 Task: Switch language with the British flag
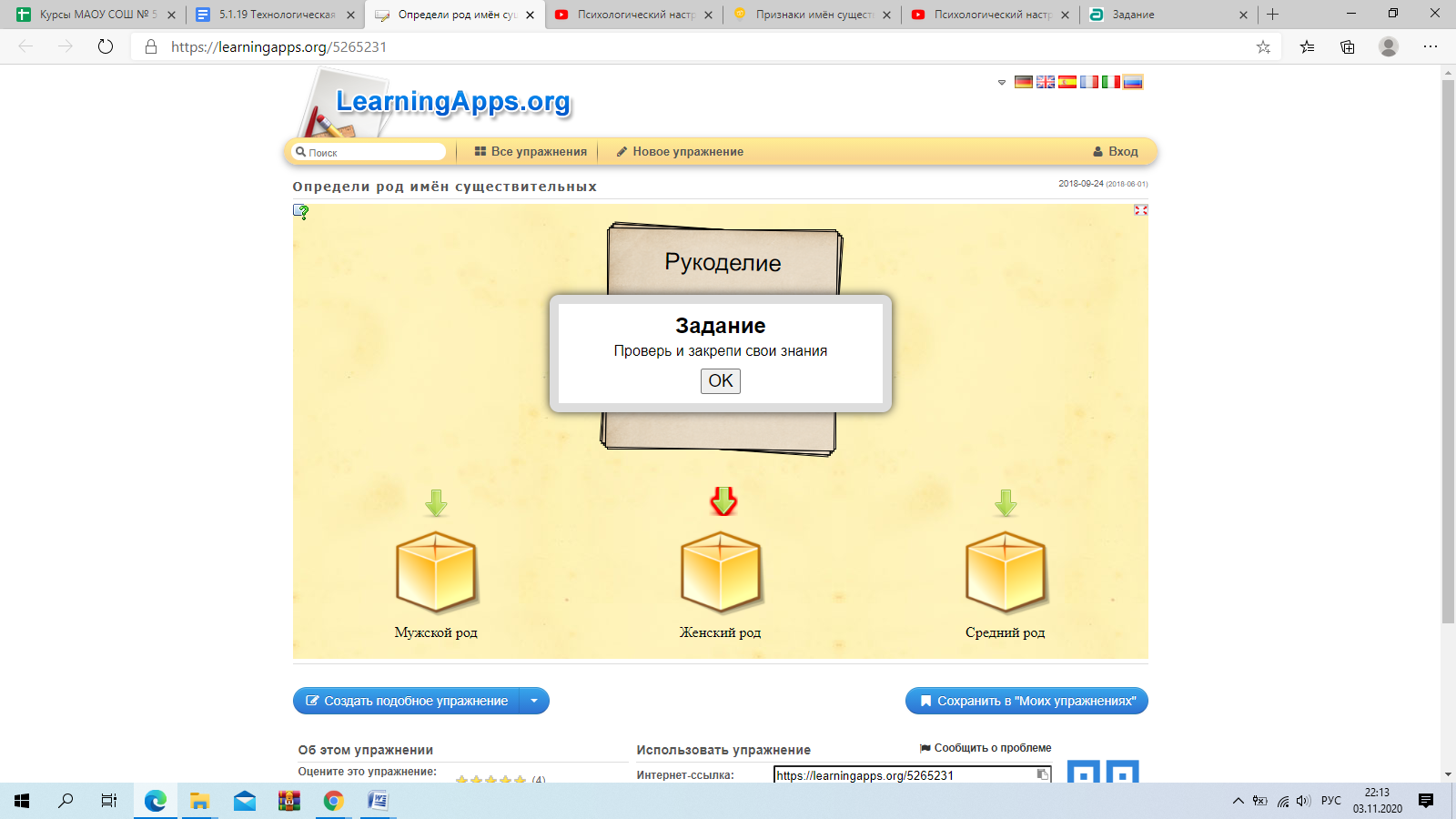(1046, 82)
